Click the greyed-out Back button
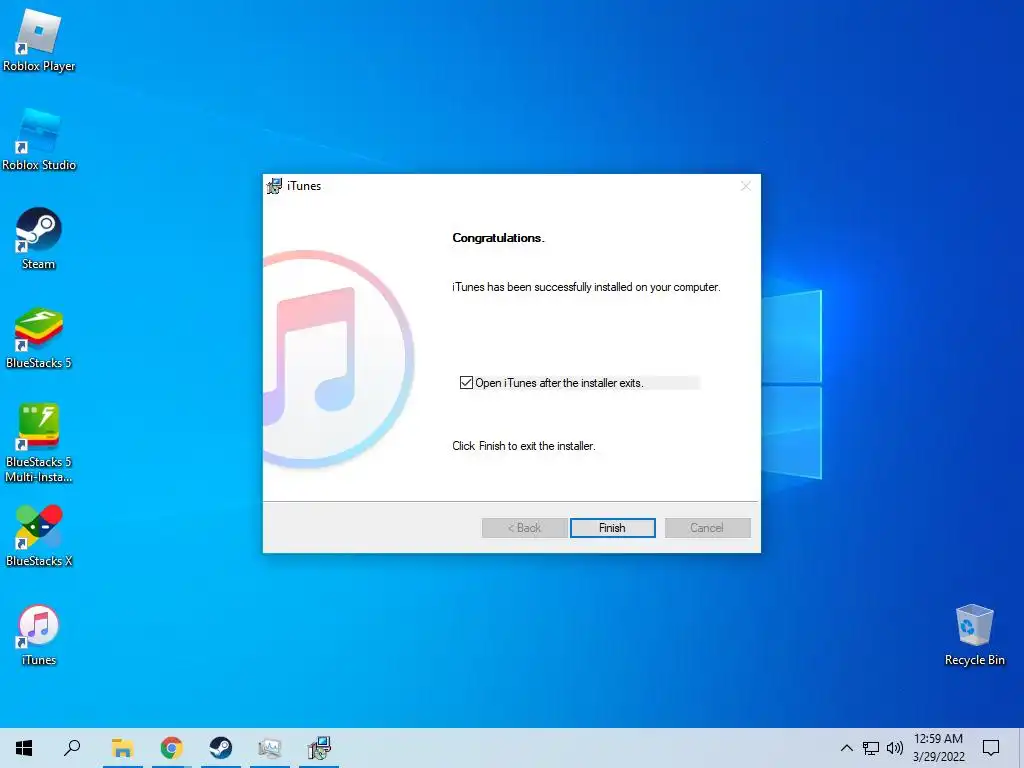 pyautogui.click(x=524, y=528)
